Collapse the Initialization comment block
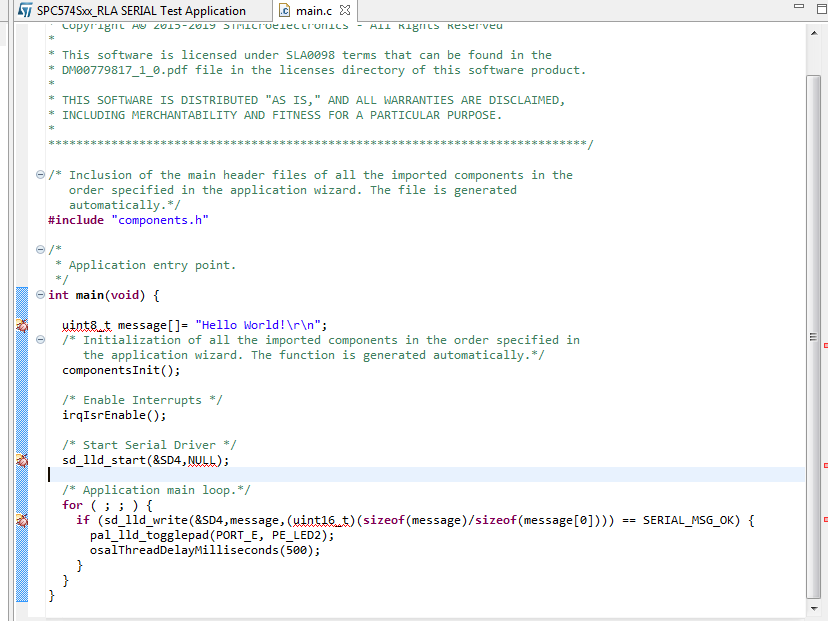 pos(40,340)
